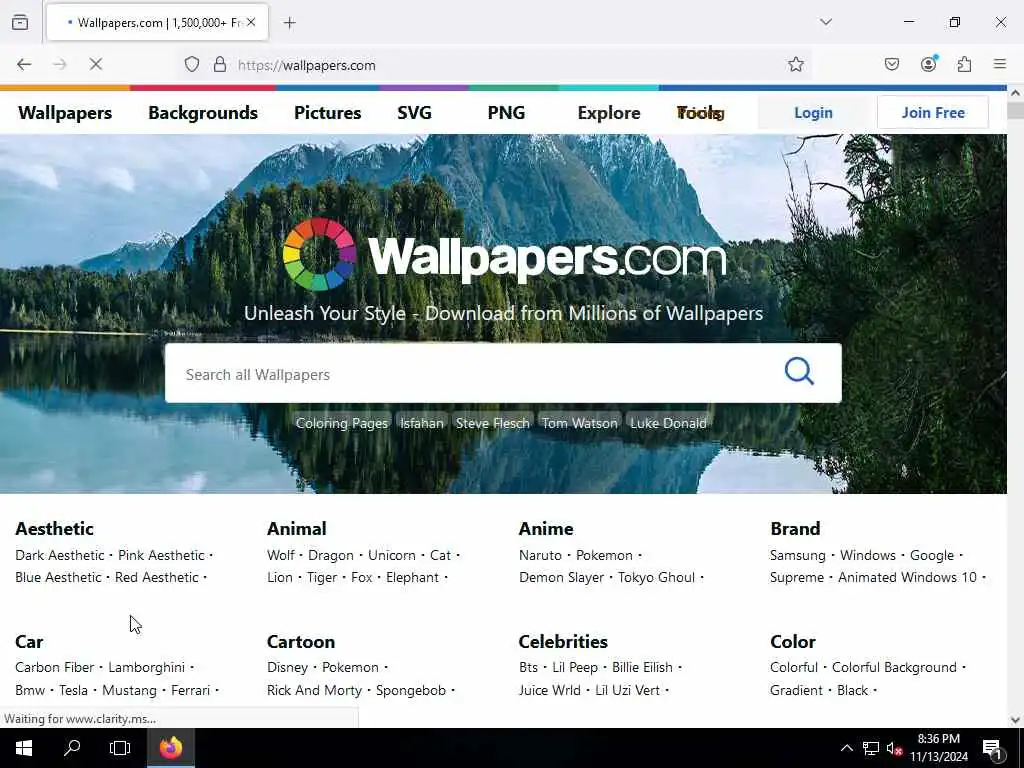
Task: Open the Carbon Fiber link
Action: point(54,667)
